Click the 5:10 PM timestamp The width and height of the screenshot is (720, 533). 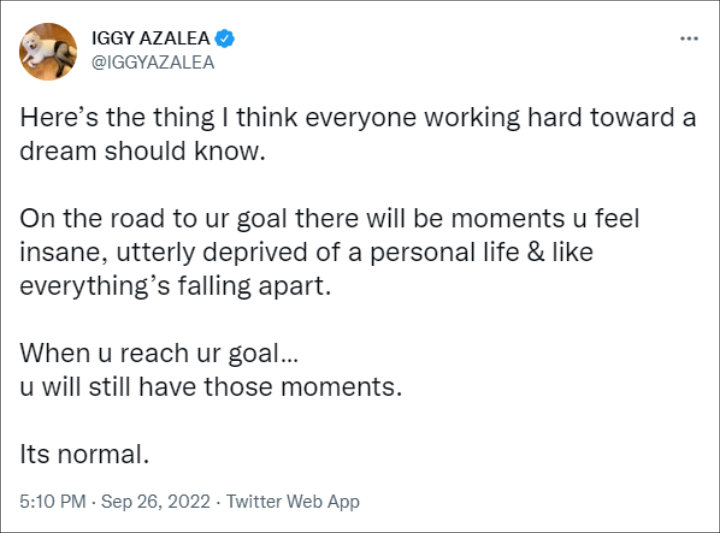[53, 501]
